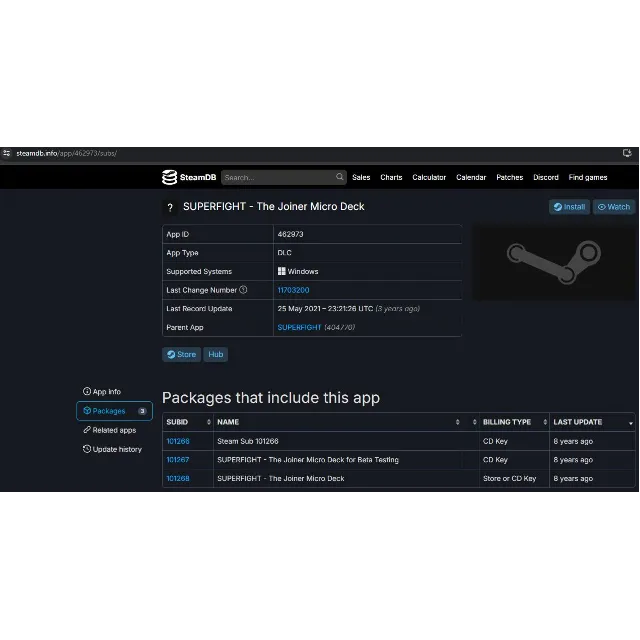The width and height of the screenshot is (640, 640).
Task: Click the Install button
Action: (569, 207)
